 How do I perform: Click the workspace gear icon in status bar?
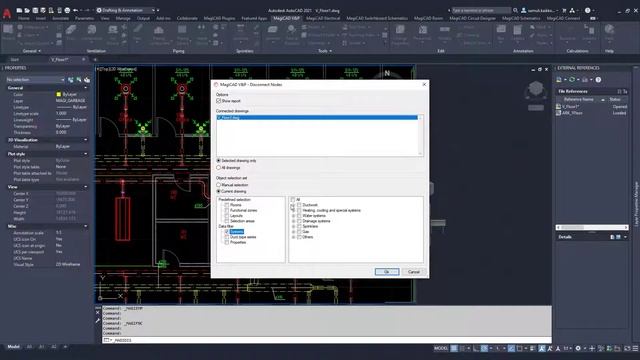(578, 348)
